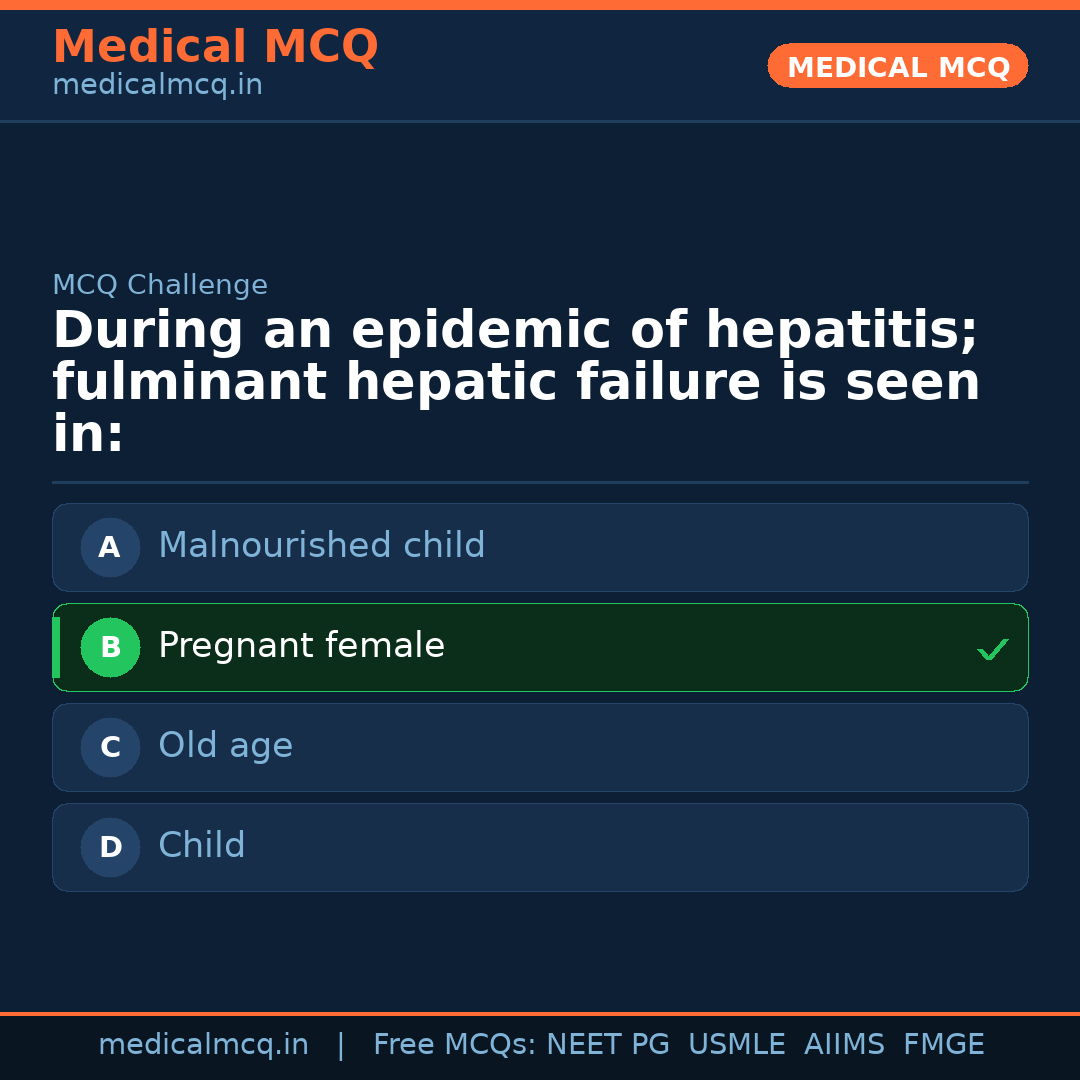Image resolution: width=1080 pixels, height=1080 pixels.
Task: Click the green checkmark on Pregnant female
Action: (x=992, y=649)
